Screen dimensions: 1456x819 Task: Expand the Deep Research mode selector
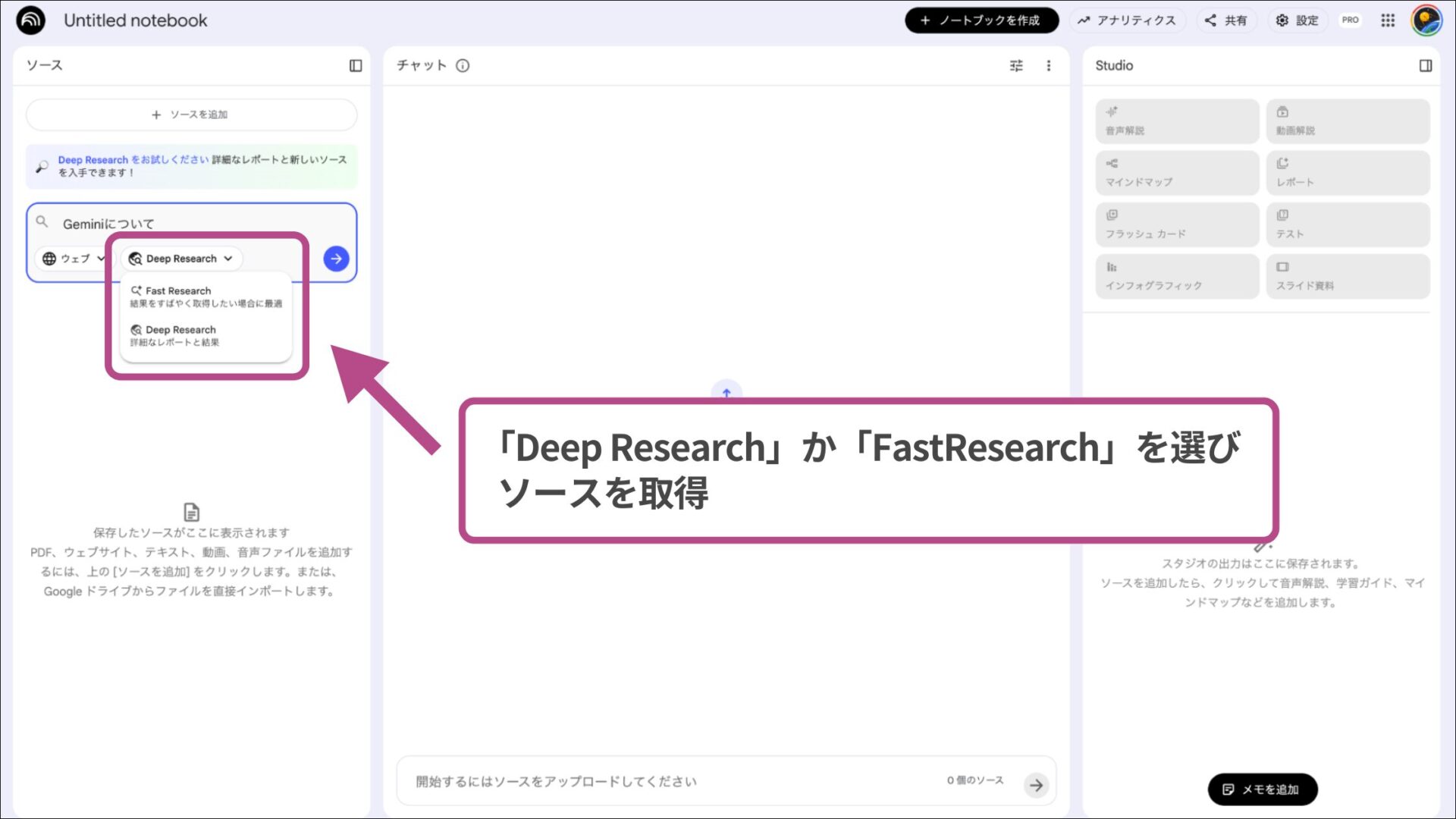click(181, 259)
